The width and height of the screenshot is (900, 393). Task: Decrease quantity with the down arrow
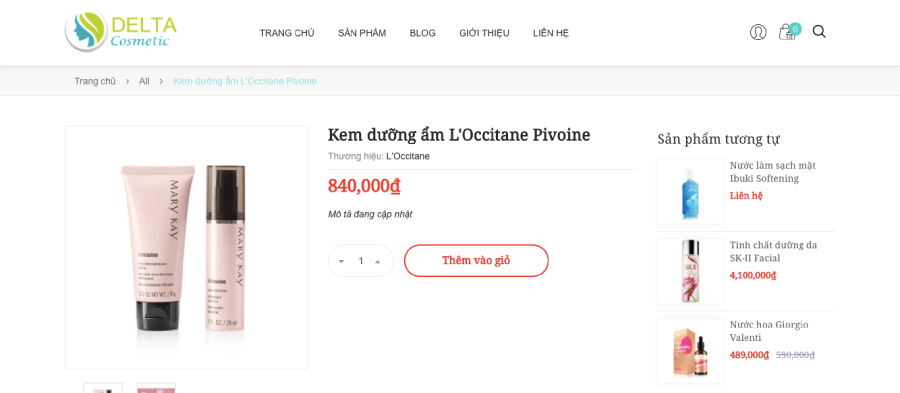342,261
